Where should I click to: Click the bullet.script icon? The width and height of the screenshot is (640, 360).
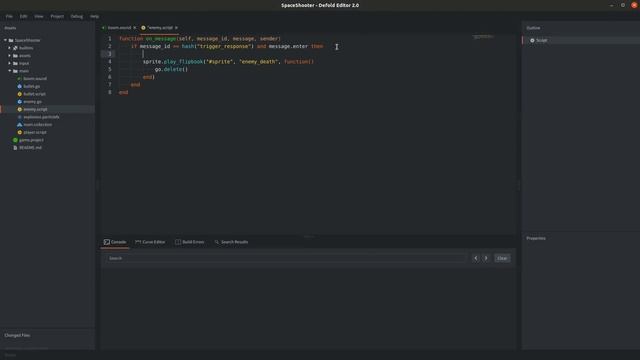[19, 94]
